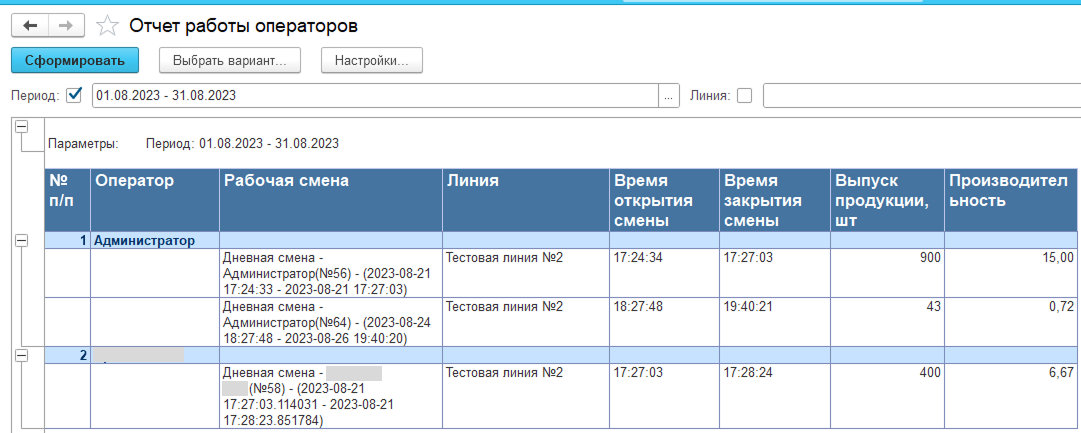Viewport: 1081px width, 433px height.
Task: Open period picker with ellipsis button
Action: (x=669, y=96)
